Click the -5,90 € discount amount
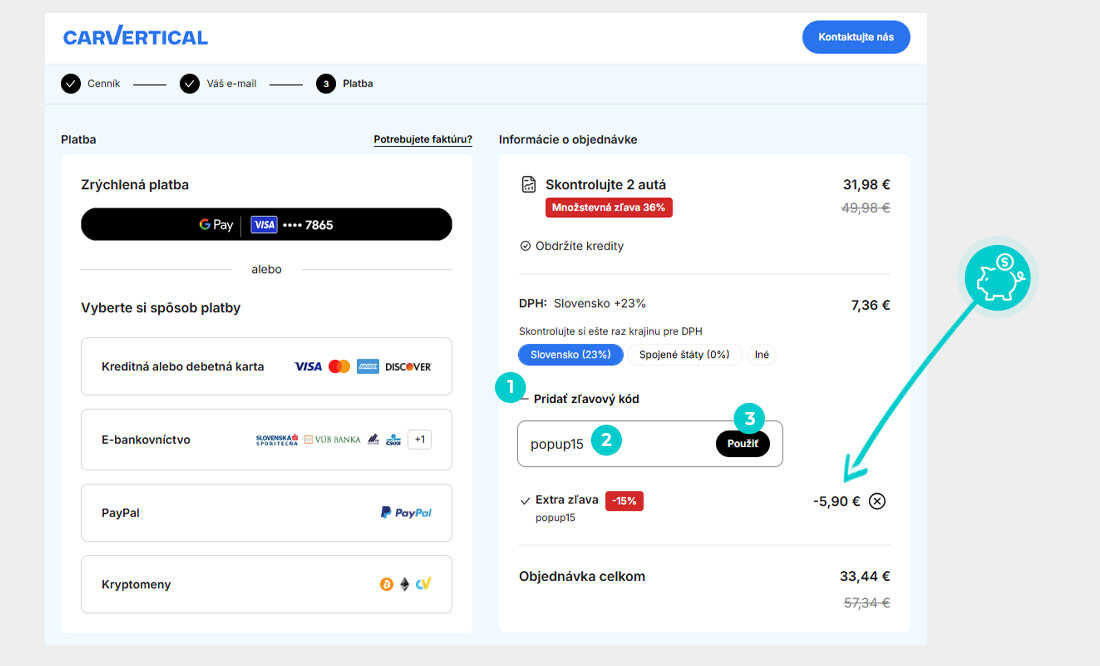 pyautogui.click(x=837, y=502)
